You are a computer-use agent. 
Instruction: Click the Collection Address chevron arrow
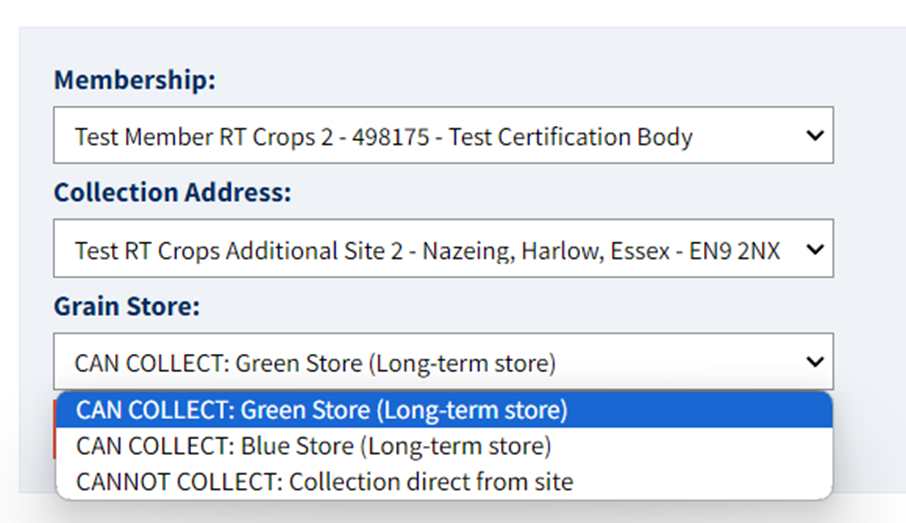(816, 249)
